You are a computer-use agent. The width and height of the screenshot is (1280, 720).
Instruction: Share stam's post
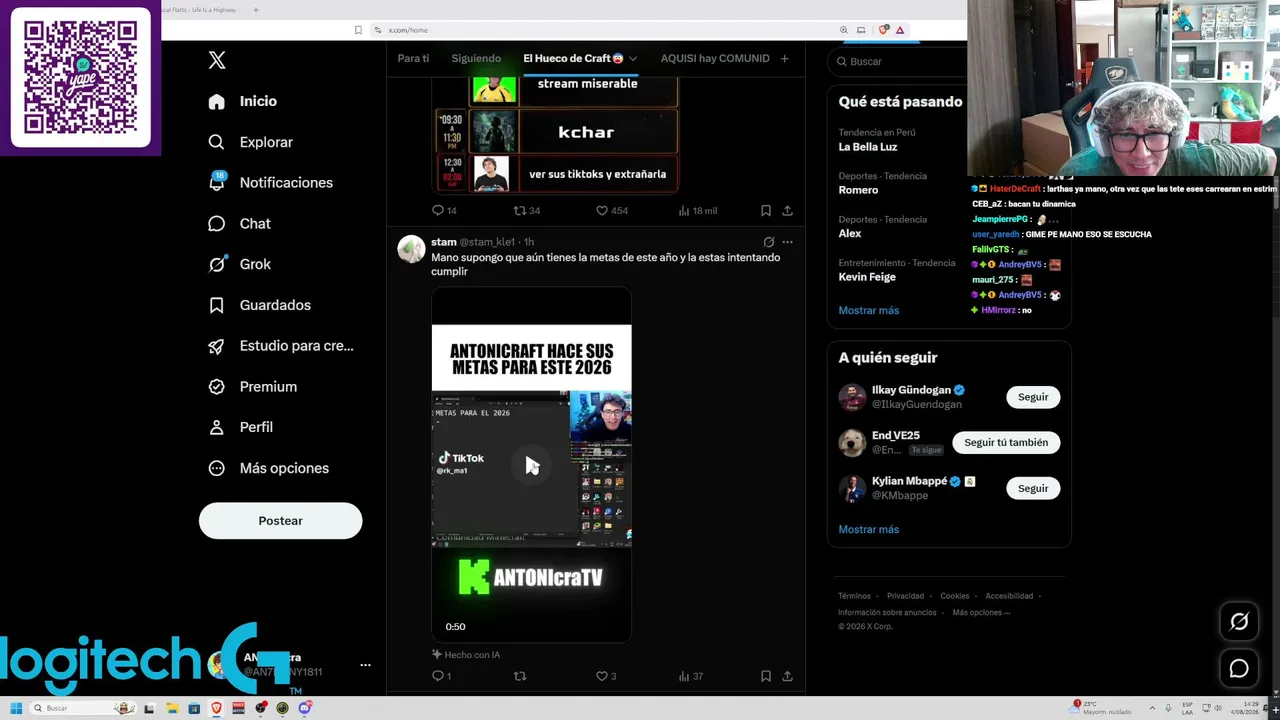(788, 677)
